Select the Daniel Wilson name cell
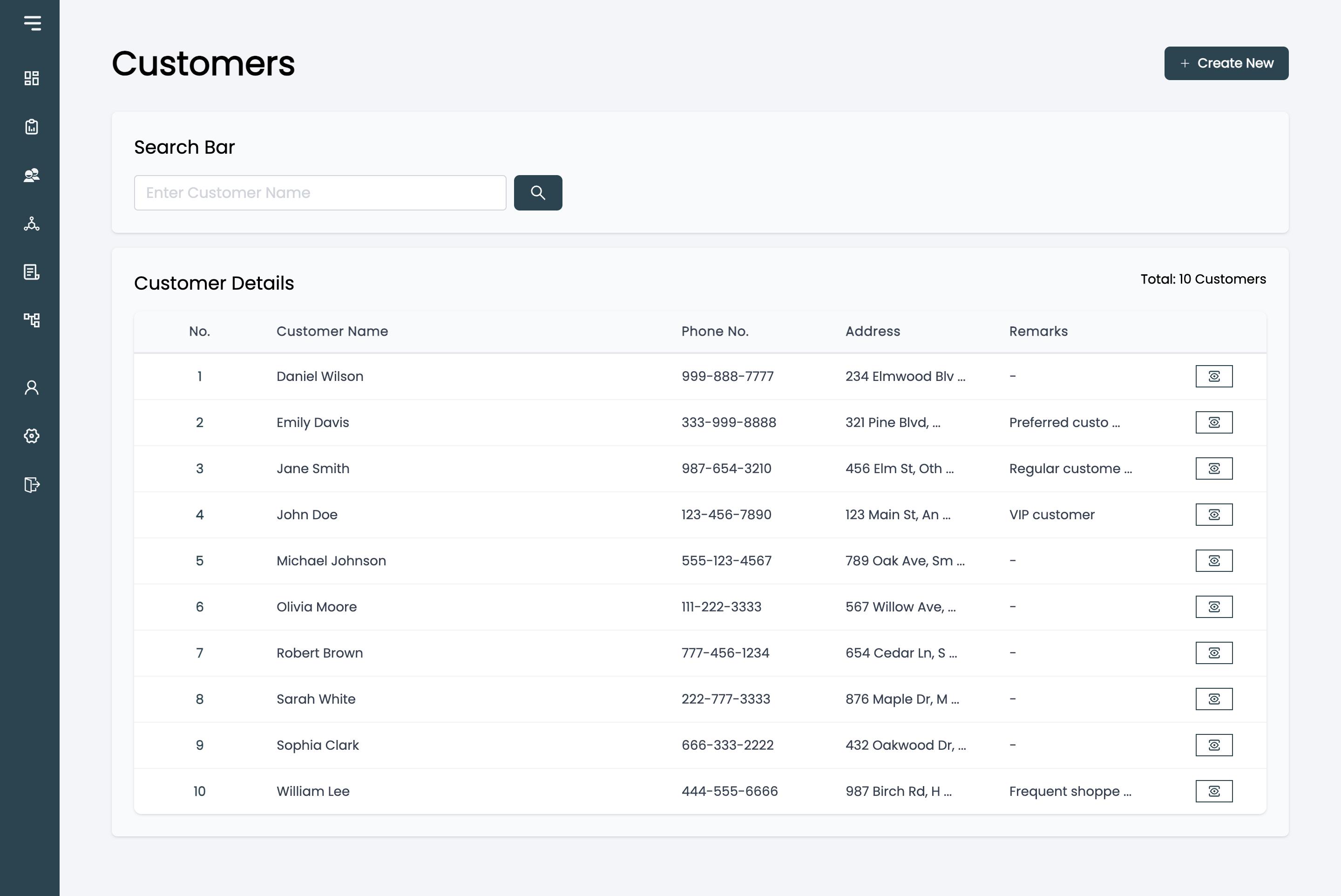The width and height of the screenshot is (1341, 896). 320,377
